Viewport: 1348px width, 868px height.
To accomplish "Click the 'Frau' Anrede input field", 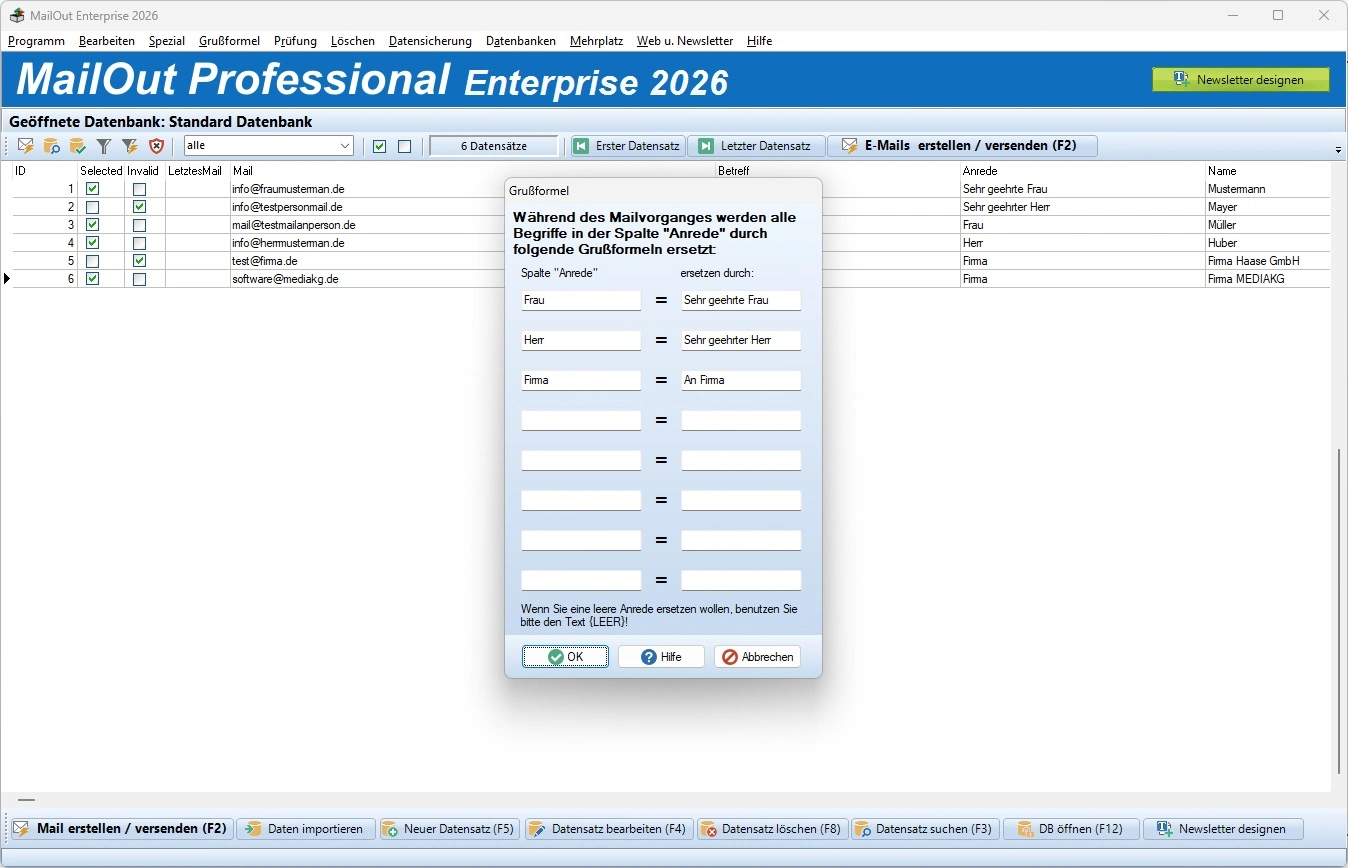I will [581, 300].
